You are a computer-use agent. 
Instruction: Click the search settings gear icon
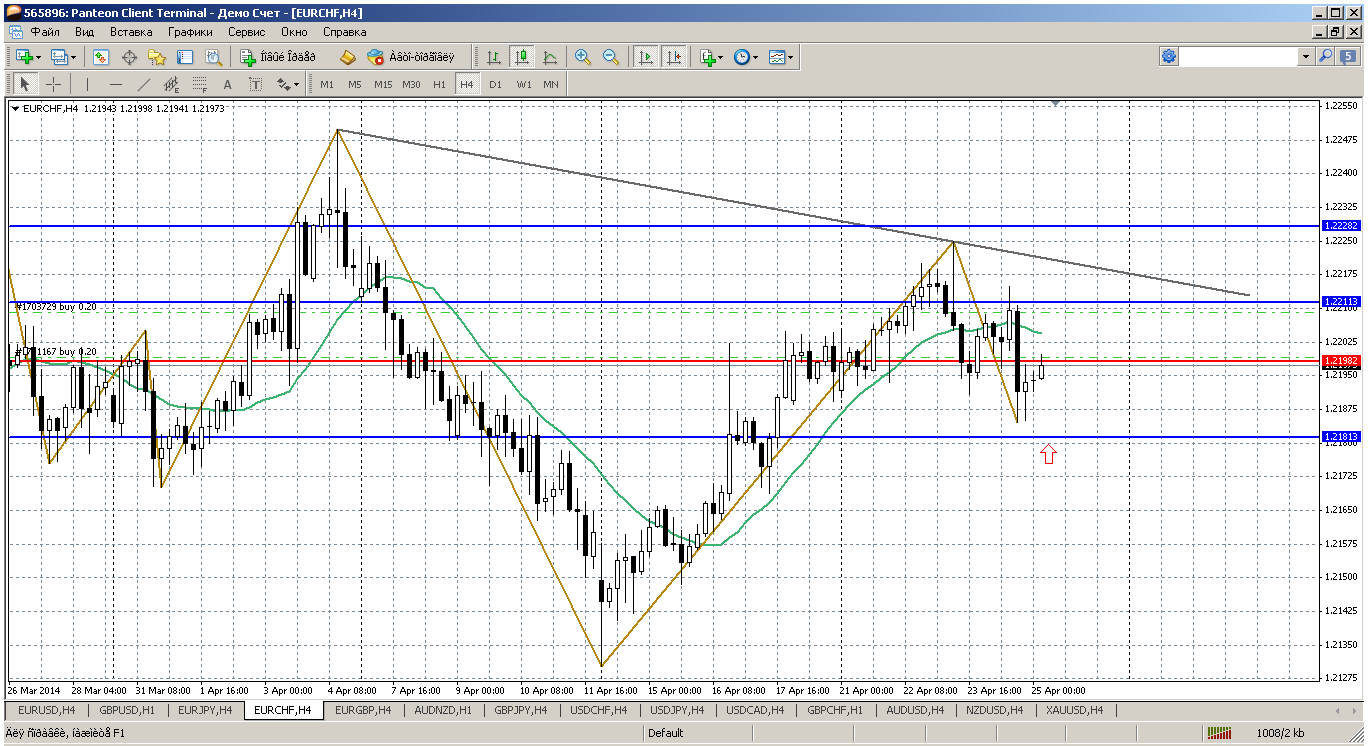(x=1169, y=57)
